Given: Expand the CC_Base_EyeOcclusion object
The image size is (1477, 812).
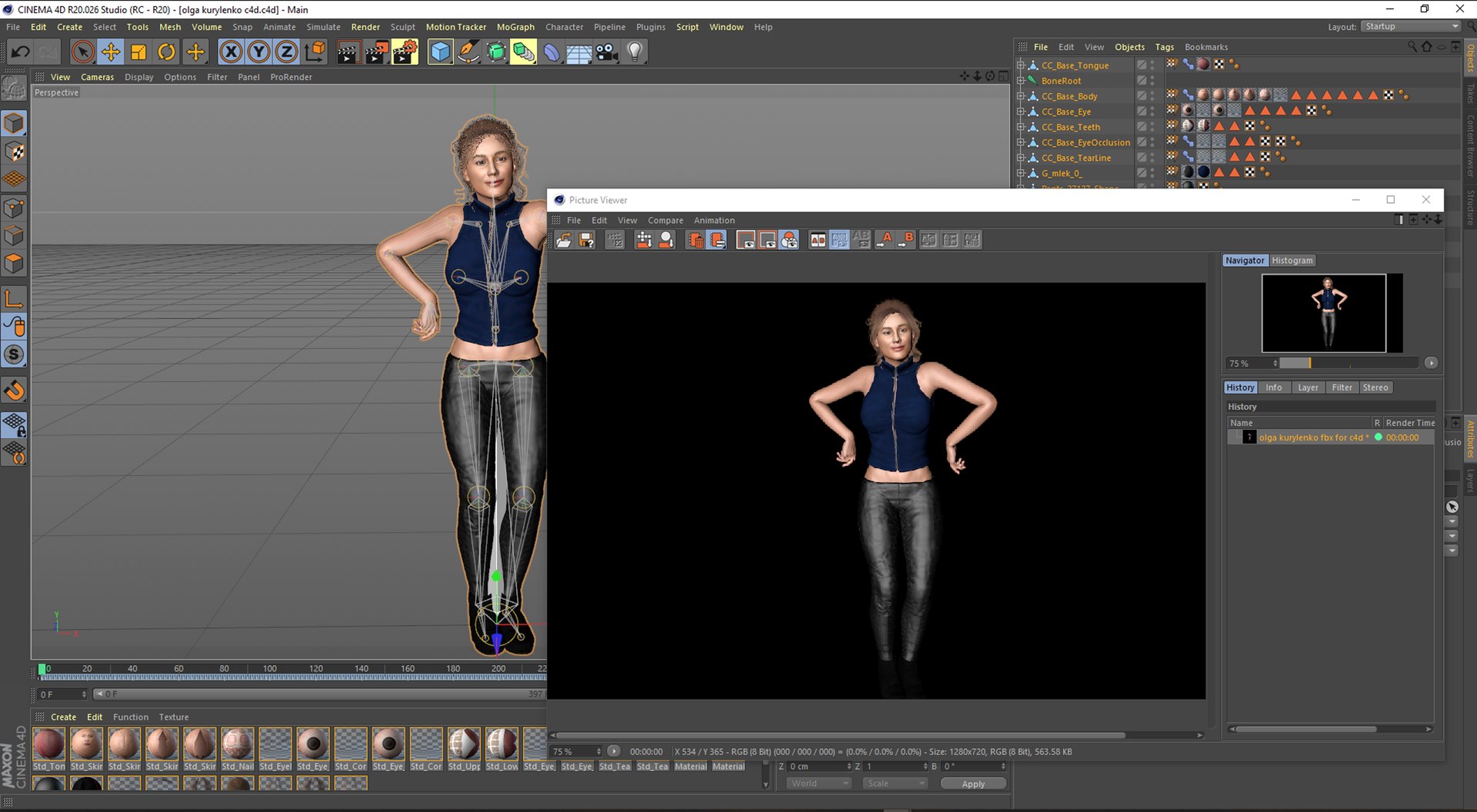Looking at the screenshot, I should 1021,142.
